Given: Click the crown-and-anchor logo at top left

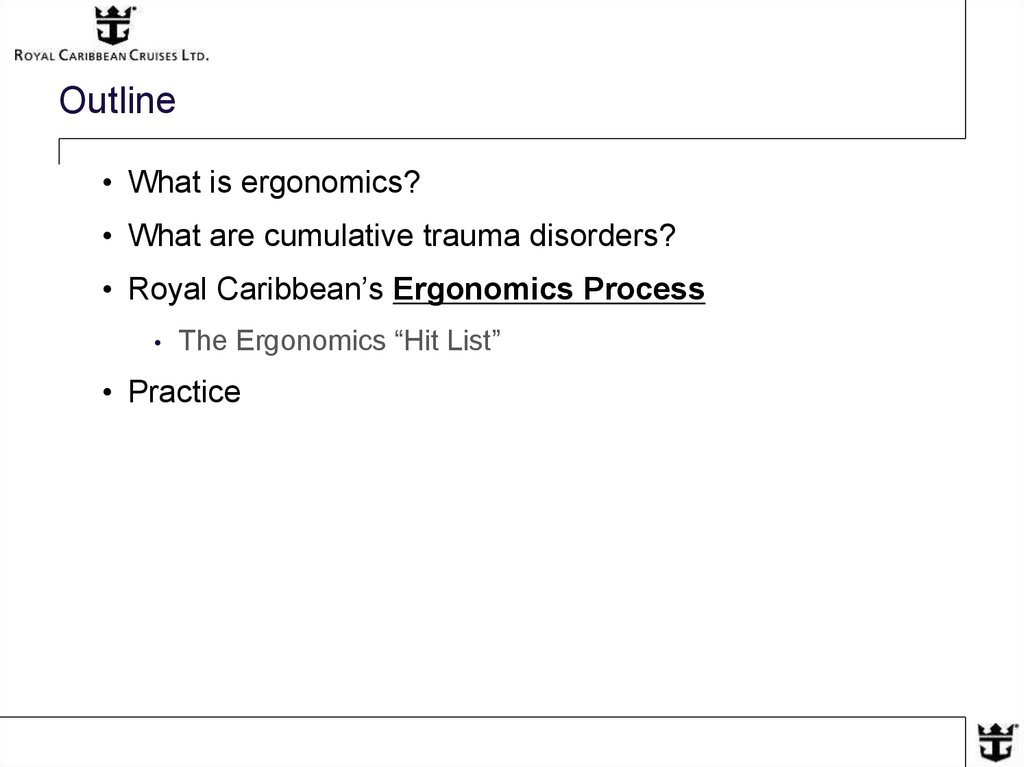Looking at the screenshot, I should pos(113,25).
